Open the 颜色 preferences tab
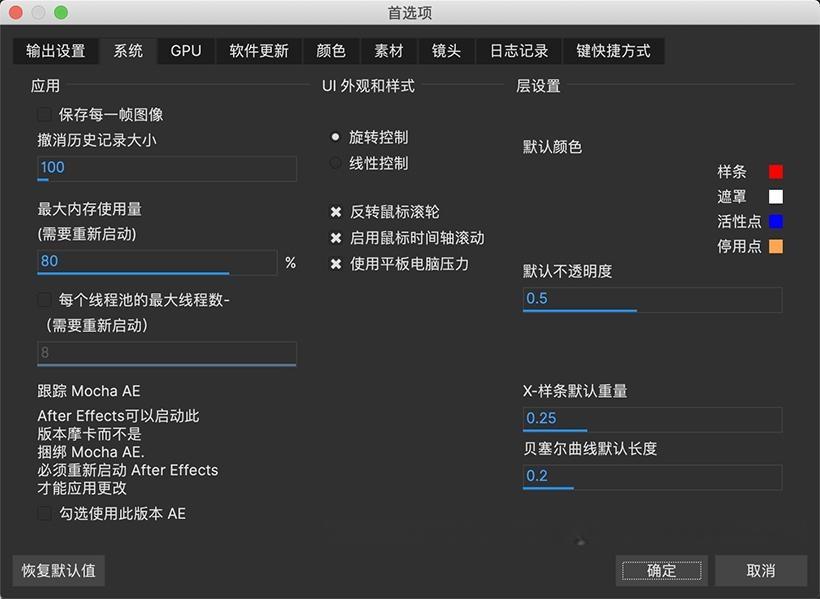 330,50
